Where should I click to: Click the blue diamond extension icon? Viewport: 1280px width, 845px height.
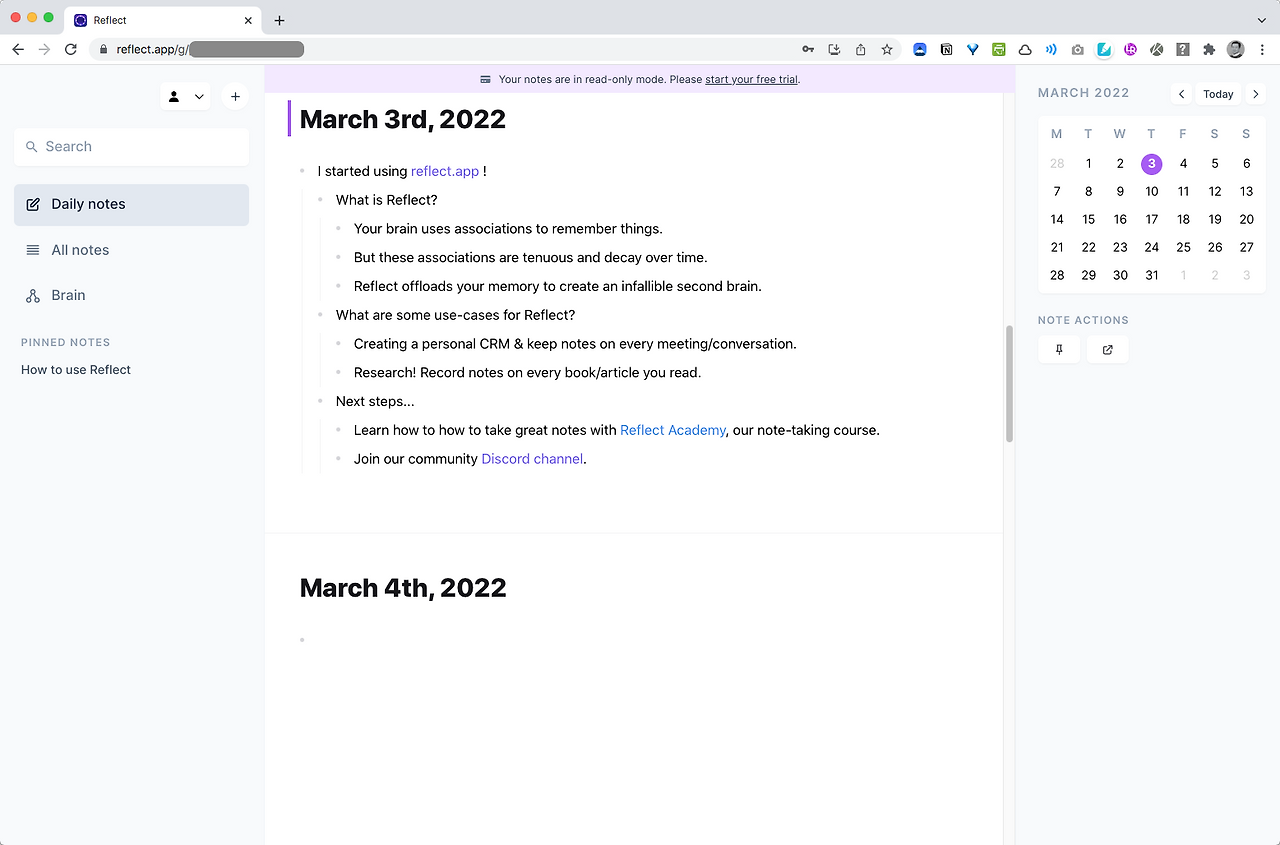click(x=972, y=49)
